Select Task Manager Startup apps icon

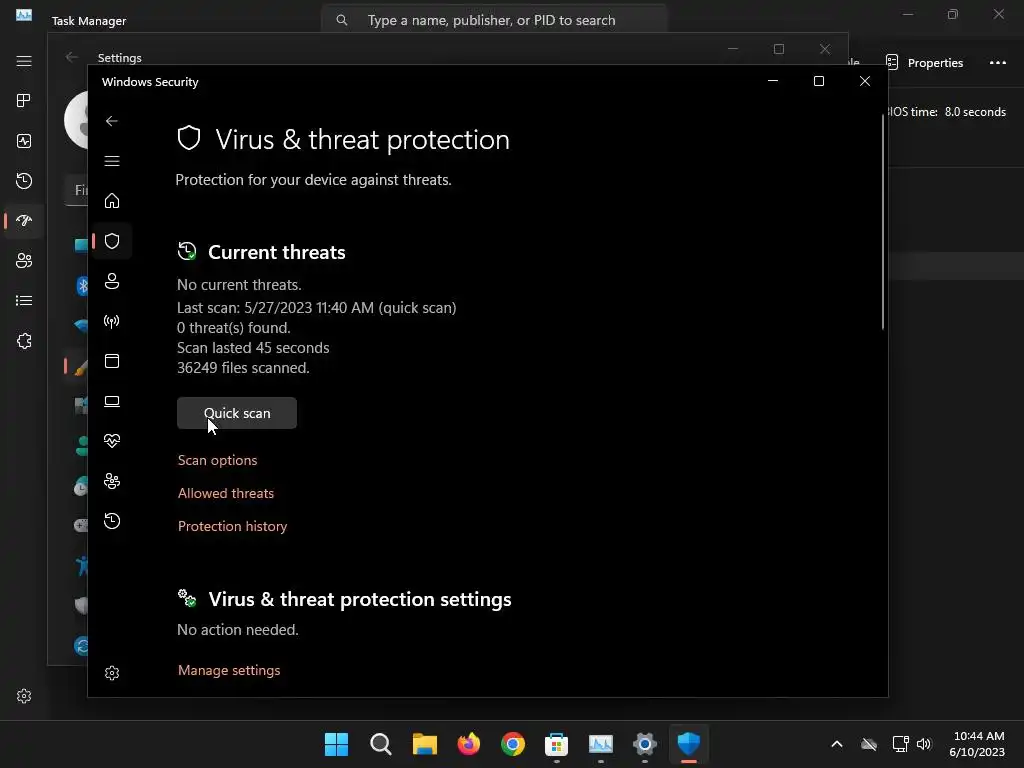[24, 221]
